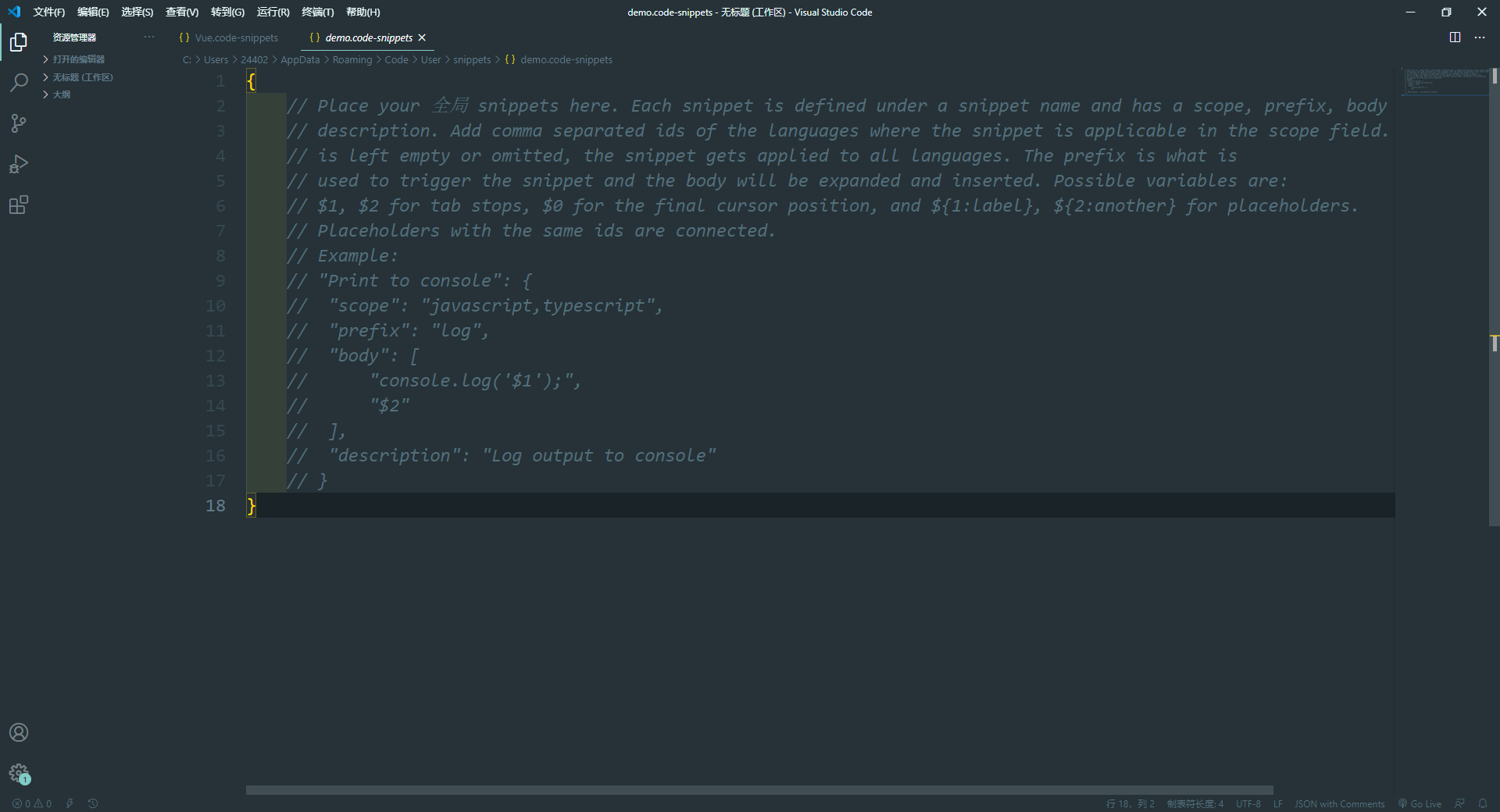Open the Source Control view
This screenshot has width=1500, height=812.
pyautogui.click(x=19, y=123)
